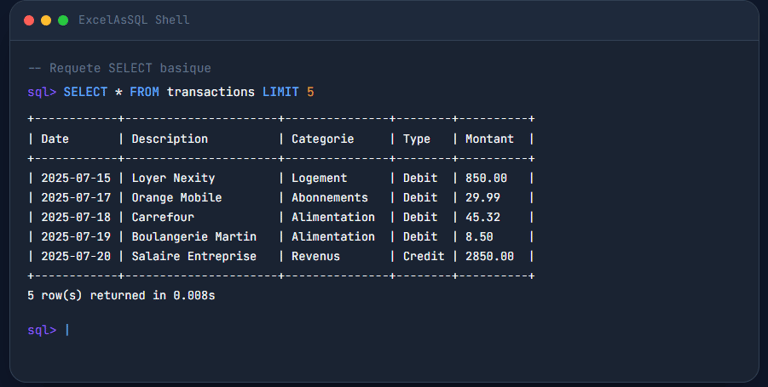Click the Date column header
This screenshot has height=387, width=768.
coord(55,139)
